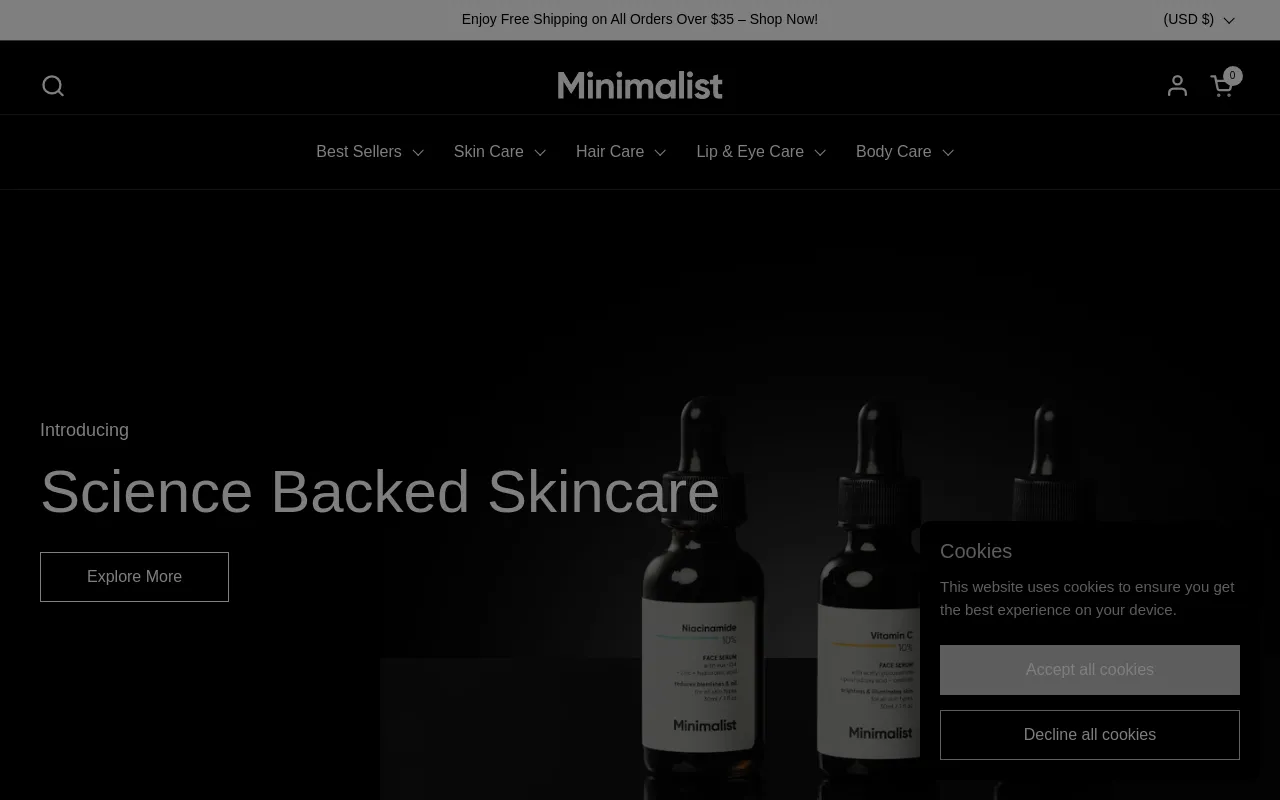1280x800 pixels.
Task: Open the Skin Care menu
Action: pyautogui.click(x=489, y=152)
